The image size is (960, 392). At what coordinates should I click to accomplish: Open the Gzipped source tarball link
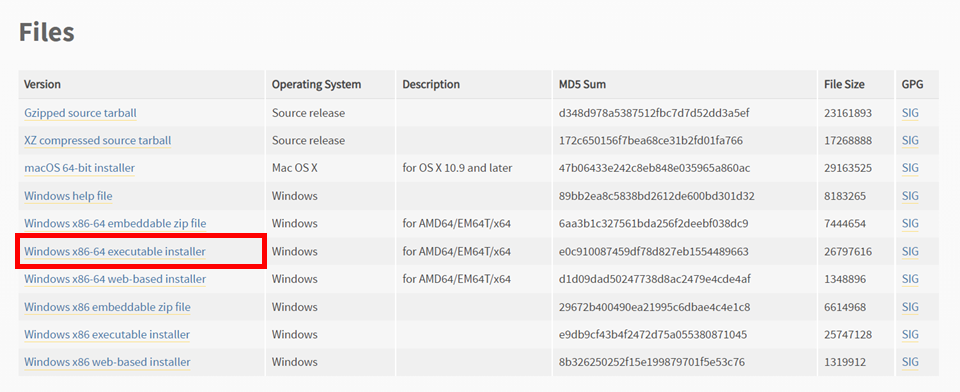pyautogui.click(x=80, y=113)
